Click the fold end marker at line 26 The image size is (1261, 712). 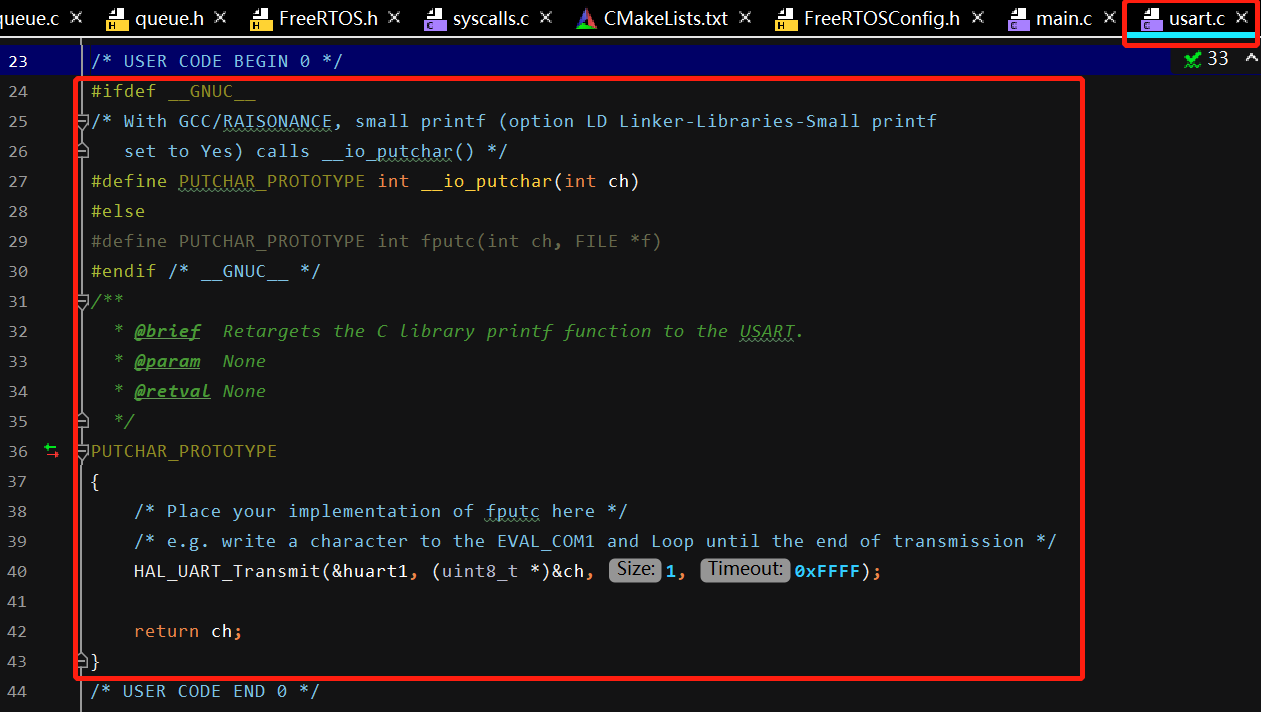[x=83, y=151]
